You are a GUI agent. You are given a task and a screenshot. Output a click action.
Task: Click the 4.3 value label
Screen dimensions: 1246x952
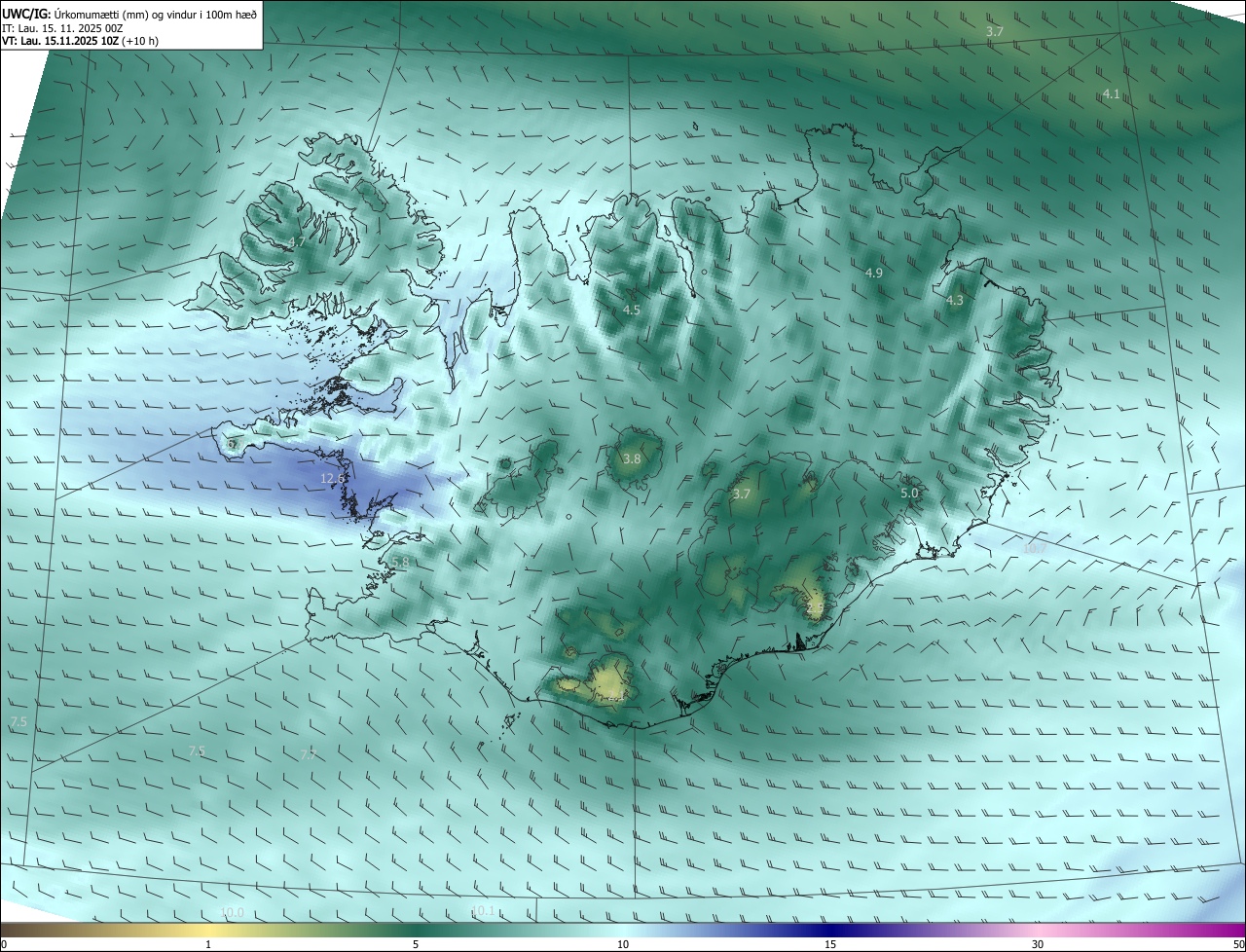pyautogui.click(x=955, y=301)
